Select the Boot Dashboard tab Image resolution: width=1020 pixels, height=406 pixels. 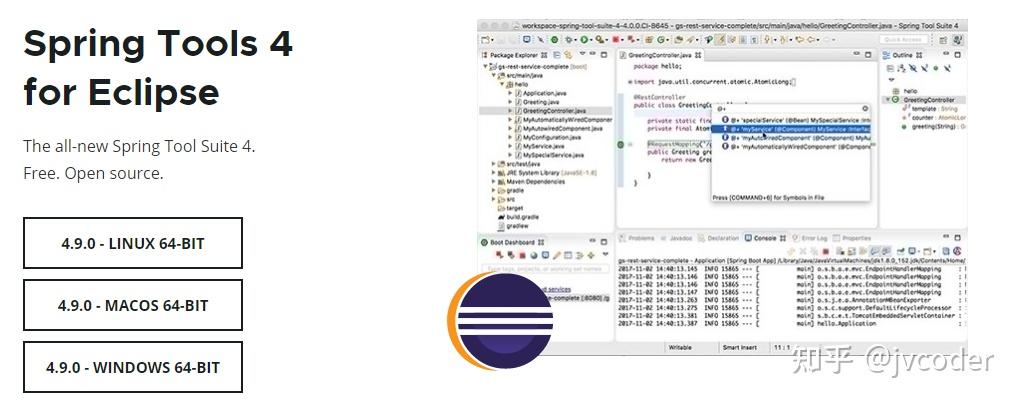tap(513, 242)
